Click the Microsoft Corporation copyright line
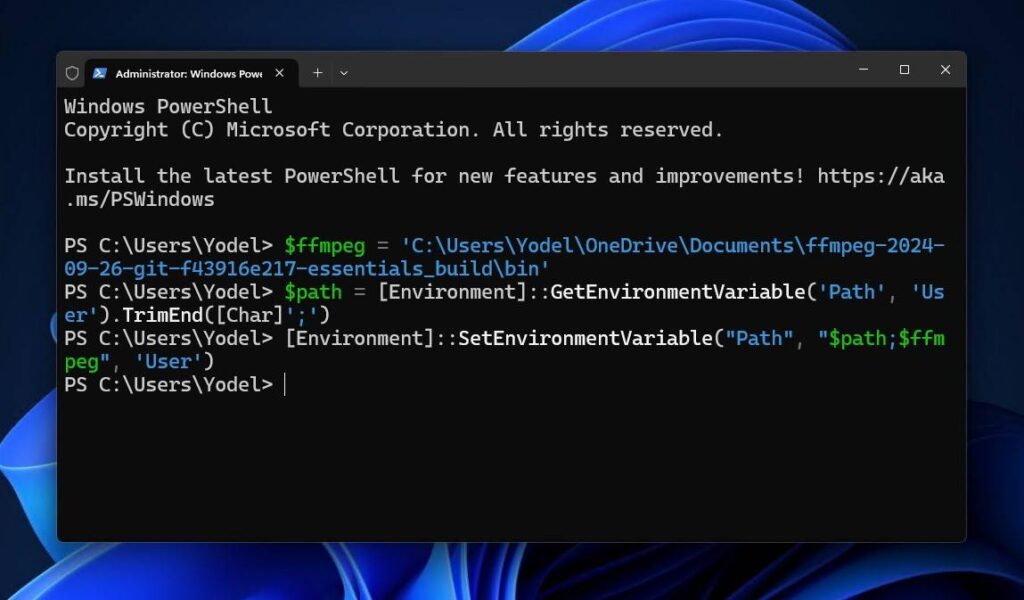 [392, 130]
